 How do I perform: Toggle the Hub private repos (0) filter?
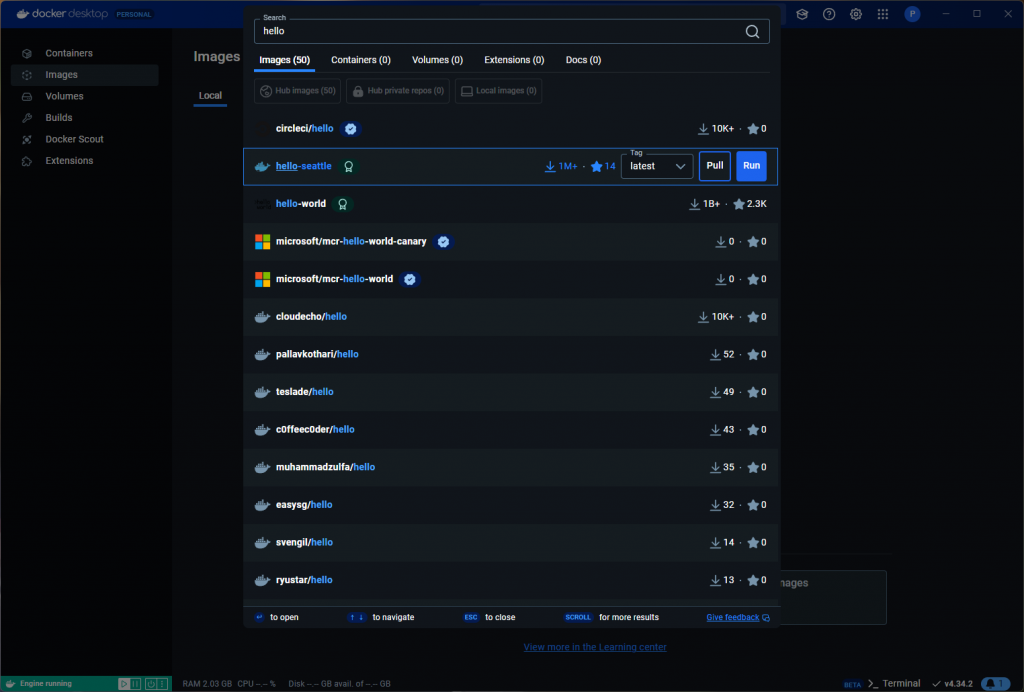coord(398,91)
